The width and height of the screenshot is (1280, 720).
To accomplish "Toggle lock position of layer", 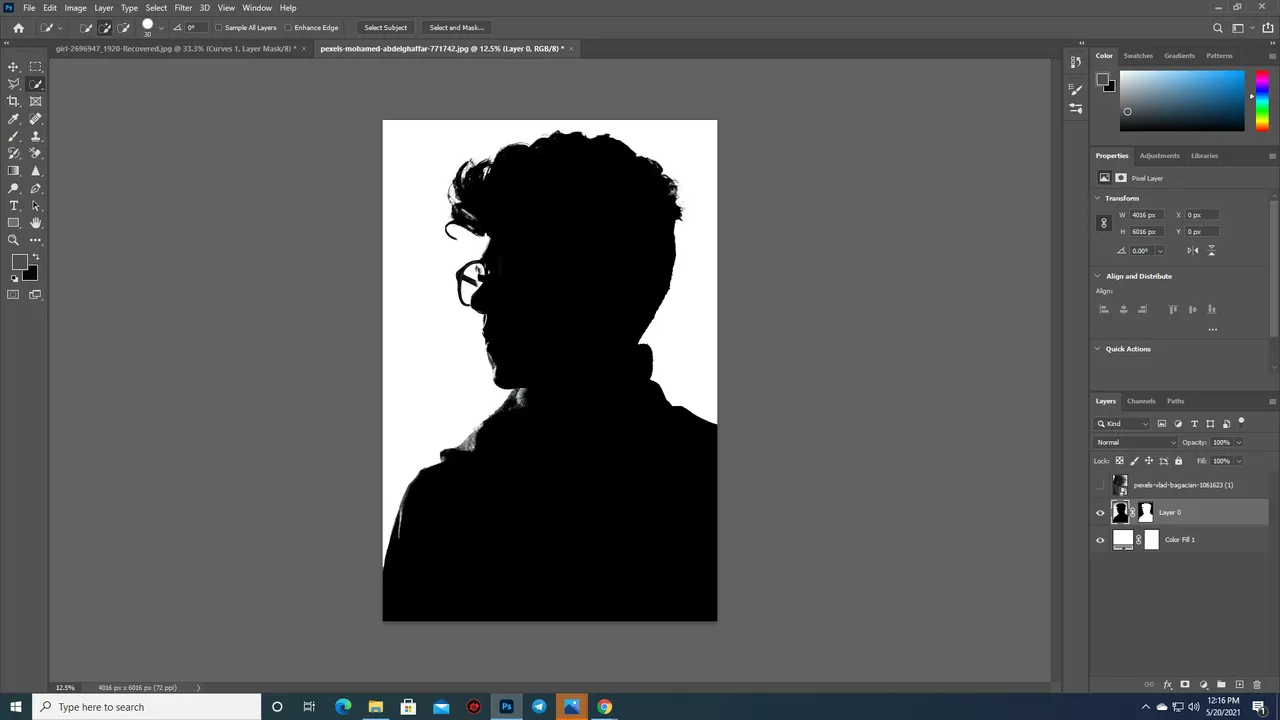I will [x=1148, y=461].
